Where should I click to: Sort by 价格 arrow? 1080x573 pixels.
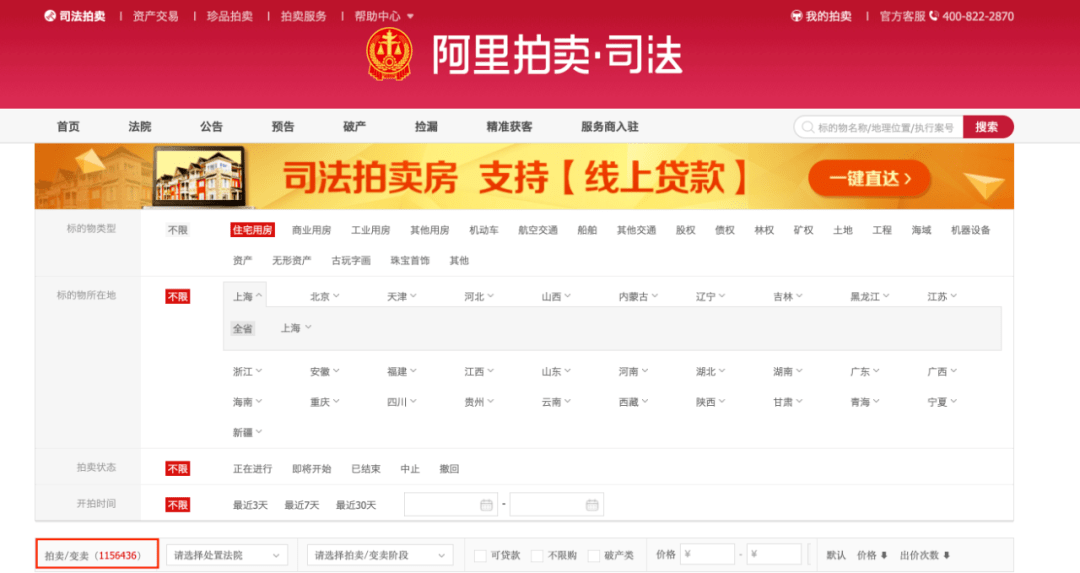click(x=884, y=555)
